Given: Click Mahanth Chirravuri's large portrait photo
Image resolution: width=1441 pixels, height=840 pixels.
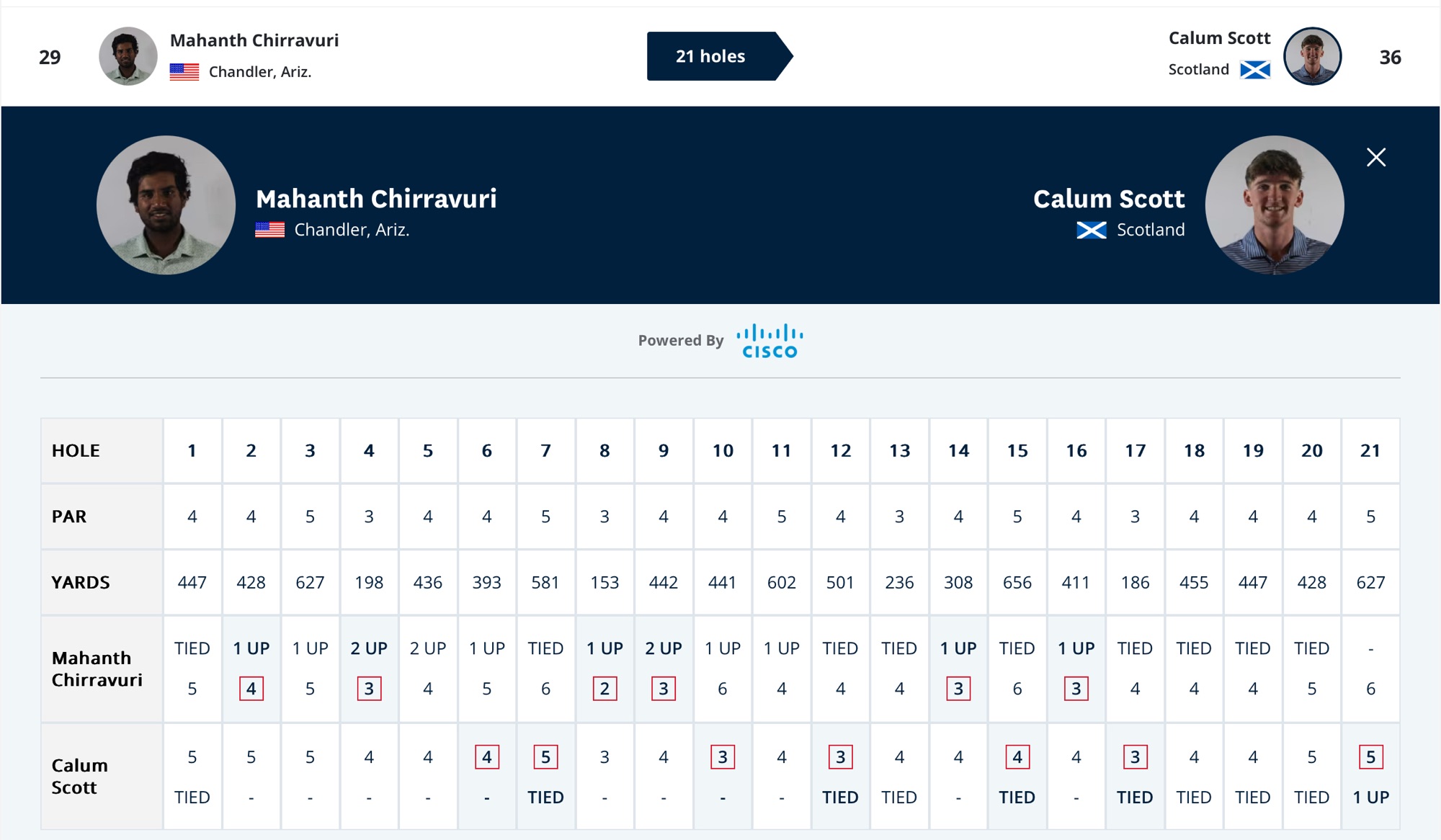Looking at the screenshot, I should pyautogui.click(x=166, y=205).
